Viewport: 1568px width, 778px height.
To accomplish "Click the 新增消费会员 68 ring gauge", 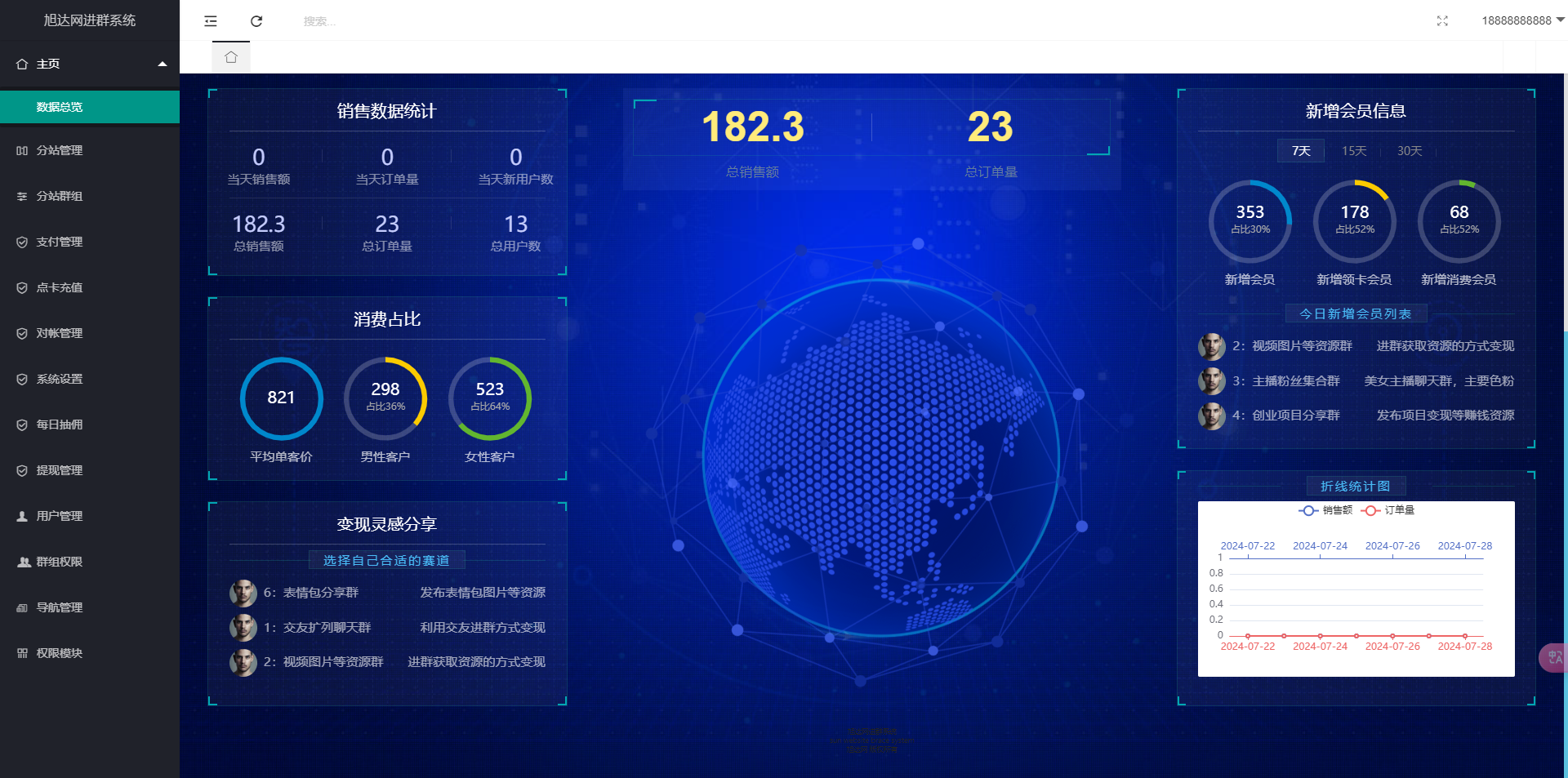I will tap(1459, 221).
